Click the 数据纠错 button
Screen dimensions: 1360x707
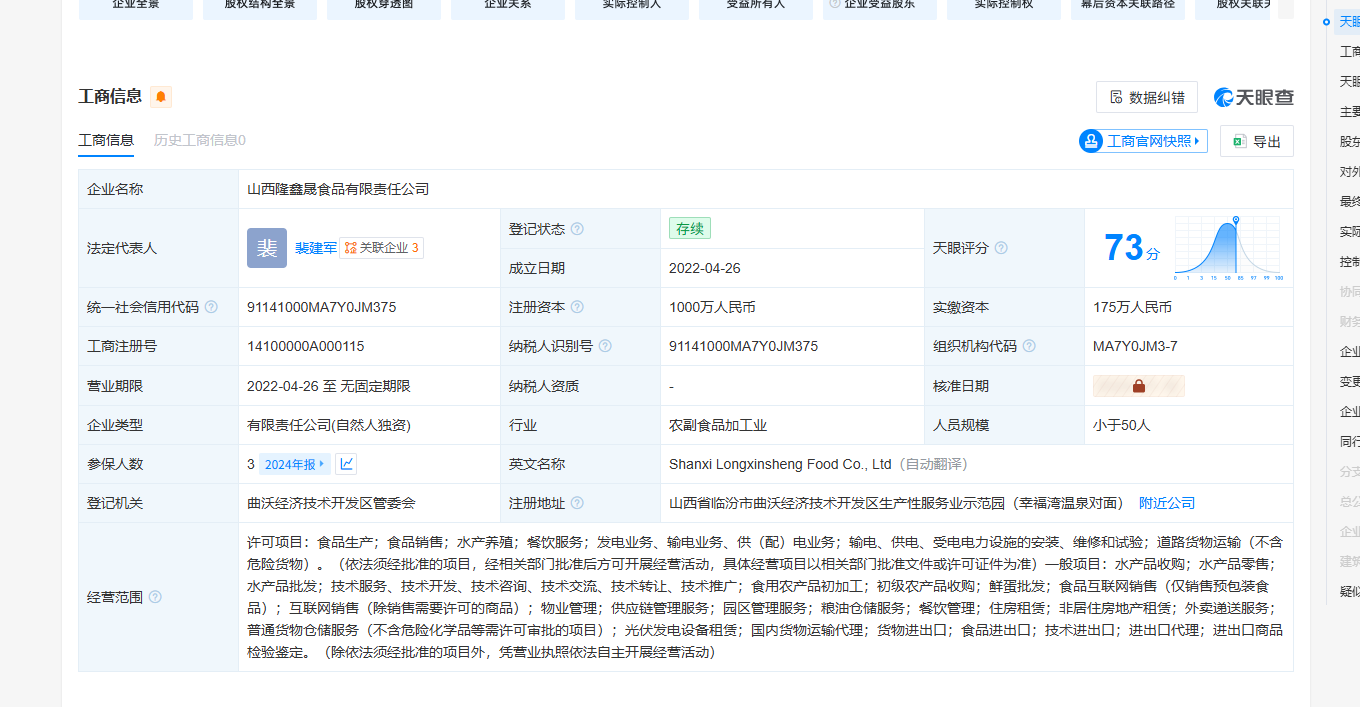coord(1147,97)
